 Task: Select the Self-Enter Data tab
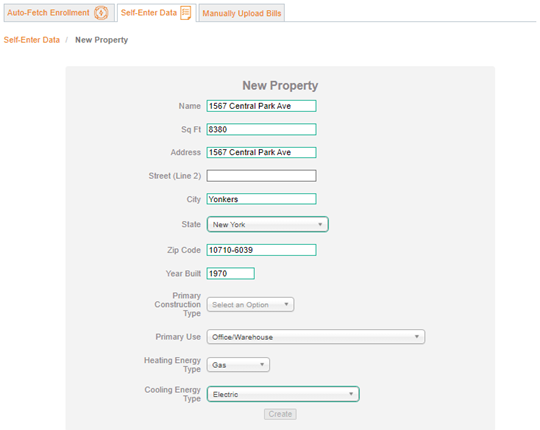pyautogui.click(x=156, y=13)
